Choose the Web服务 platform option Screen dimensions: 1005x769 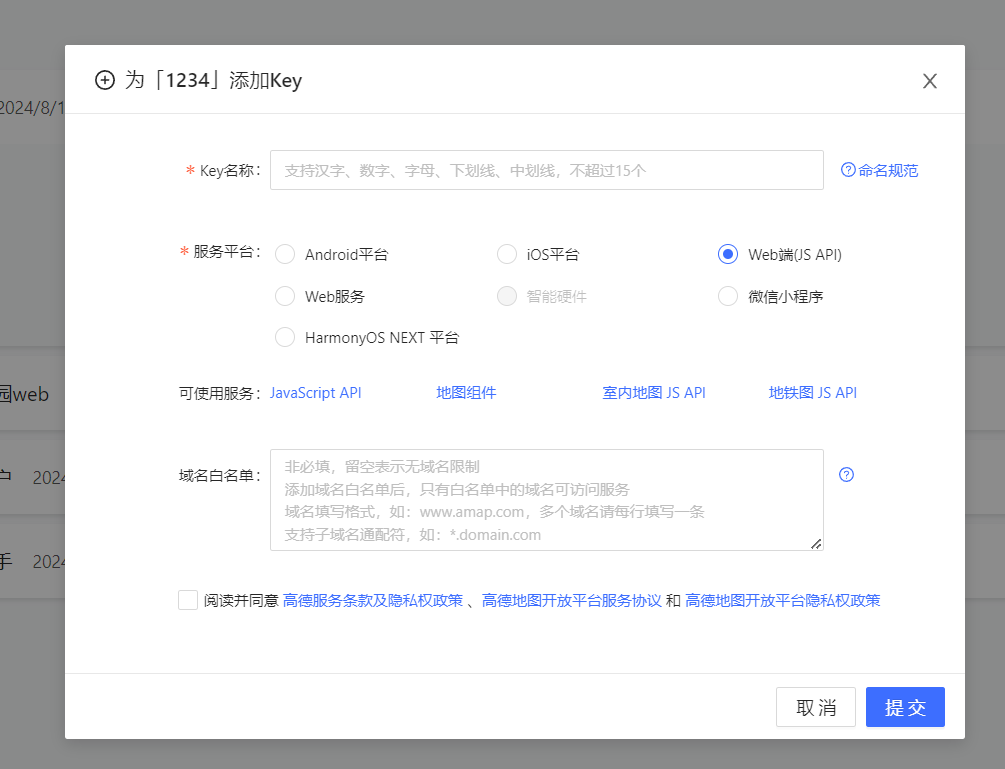(286, 296)
